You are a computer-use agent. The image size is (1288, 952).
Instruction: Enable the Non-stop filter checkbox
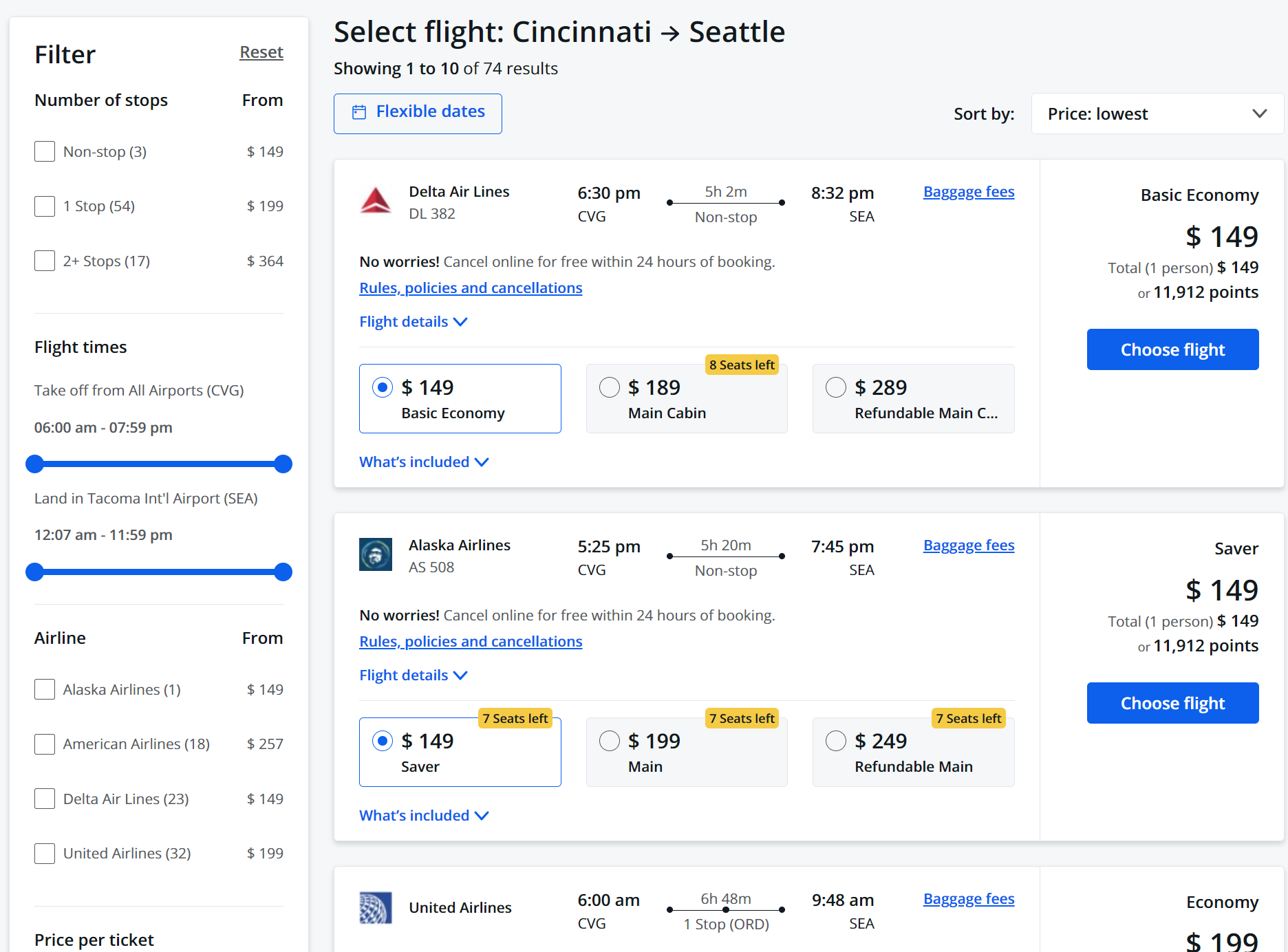pos(44,151)
